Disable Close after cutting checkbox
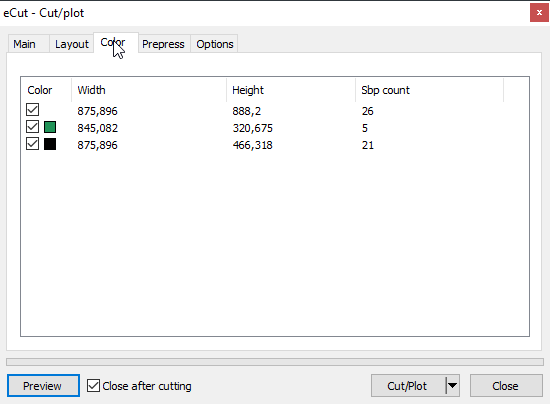The image size is (550, 404). pyautogui.click(x=93, y=386)
